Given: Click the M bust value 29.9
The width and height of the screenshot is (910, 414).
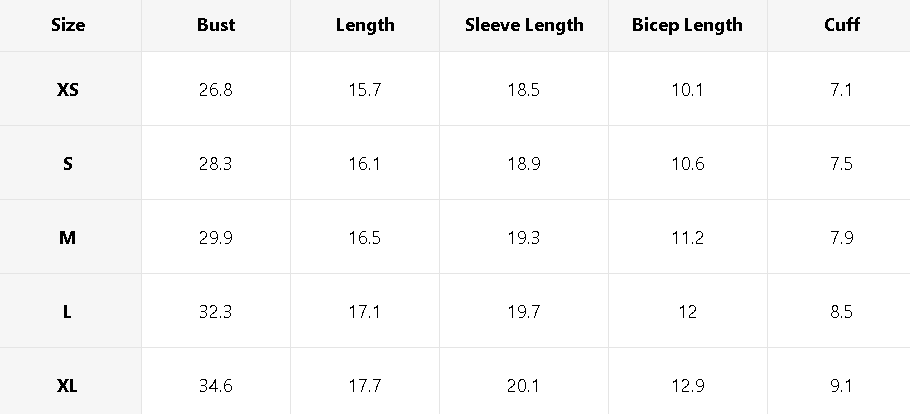Looking at the screenshot, I should click(216, 237).
